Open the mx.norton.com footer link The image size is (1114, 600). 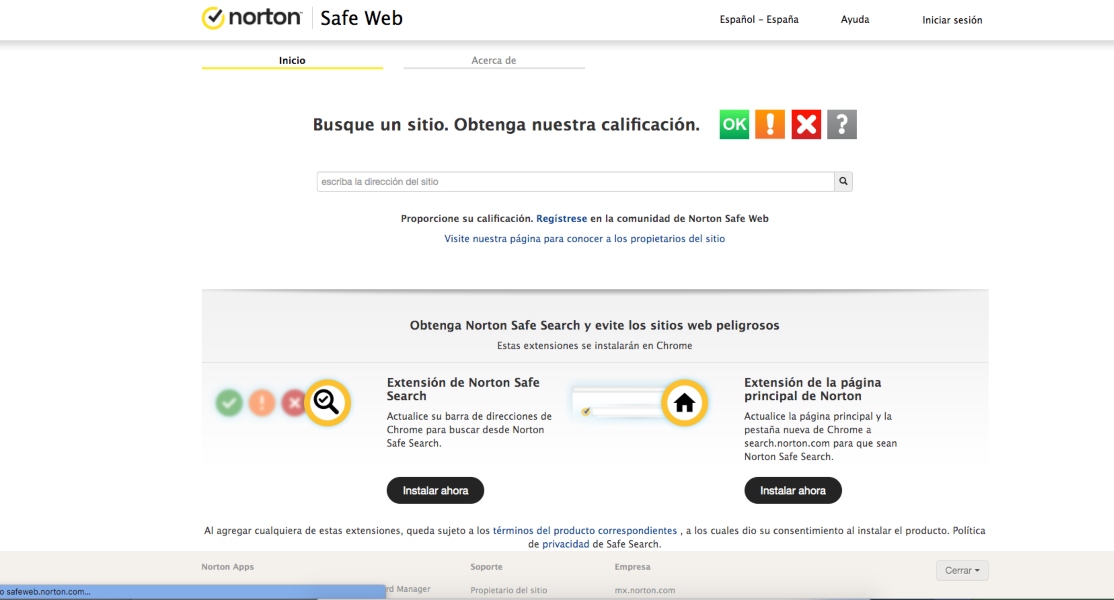[x=645, y=590]
